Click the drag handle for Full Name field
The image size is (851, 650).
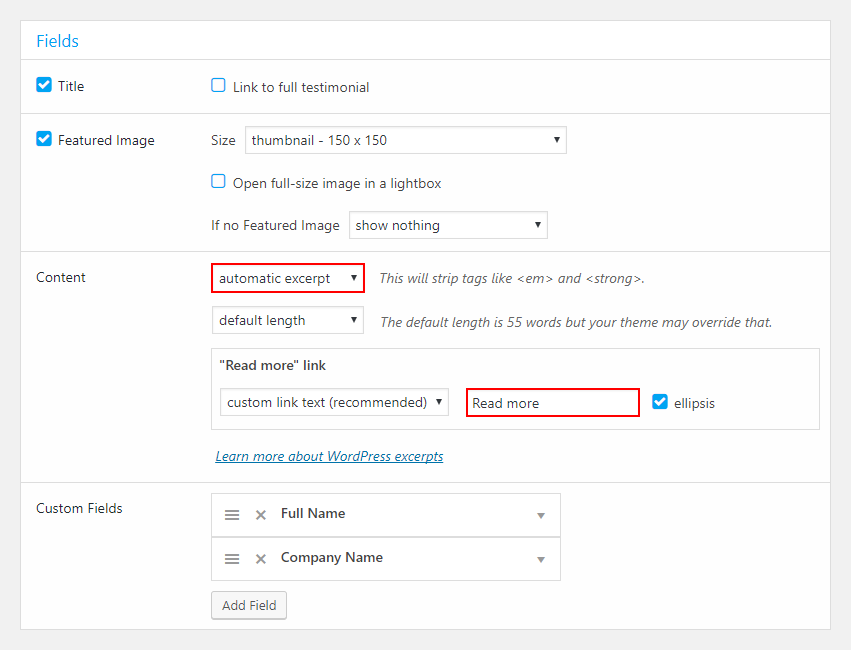point(232,515)
